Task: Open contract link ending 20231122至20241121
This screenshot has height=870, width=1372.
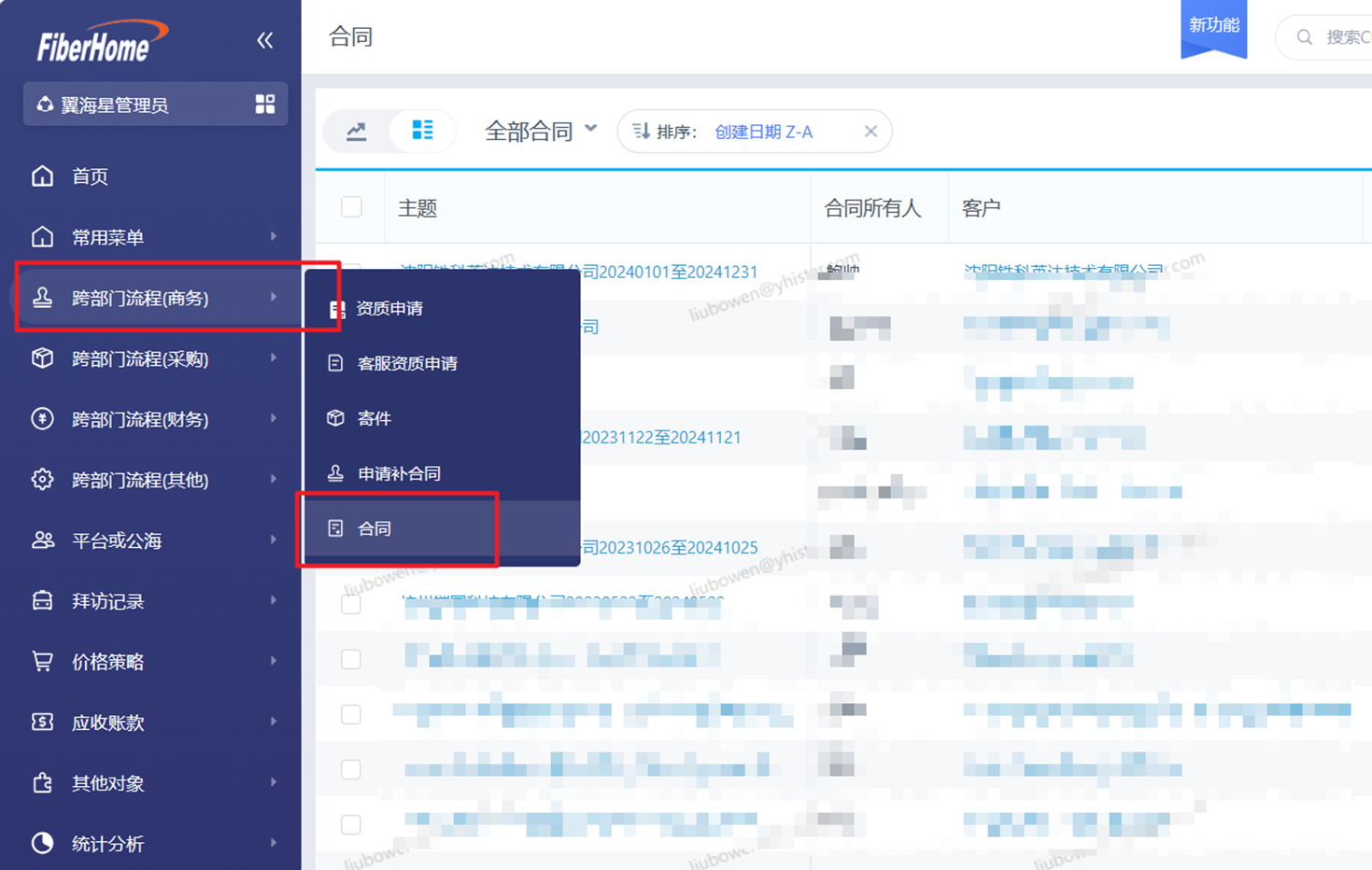Action: [x=661, y=437]
